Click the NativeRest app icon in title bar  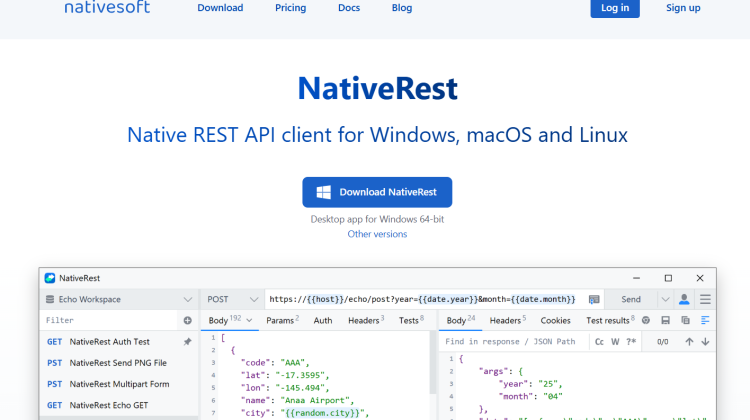tap(50, 278)
